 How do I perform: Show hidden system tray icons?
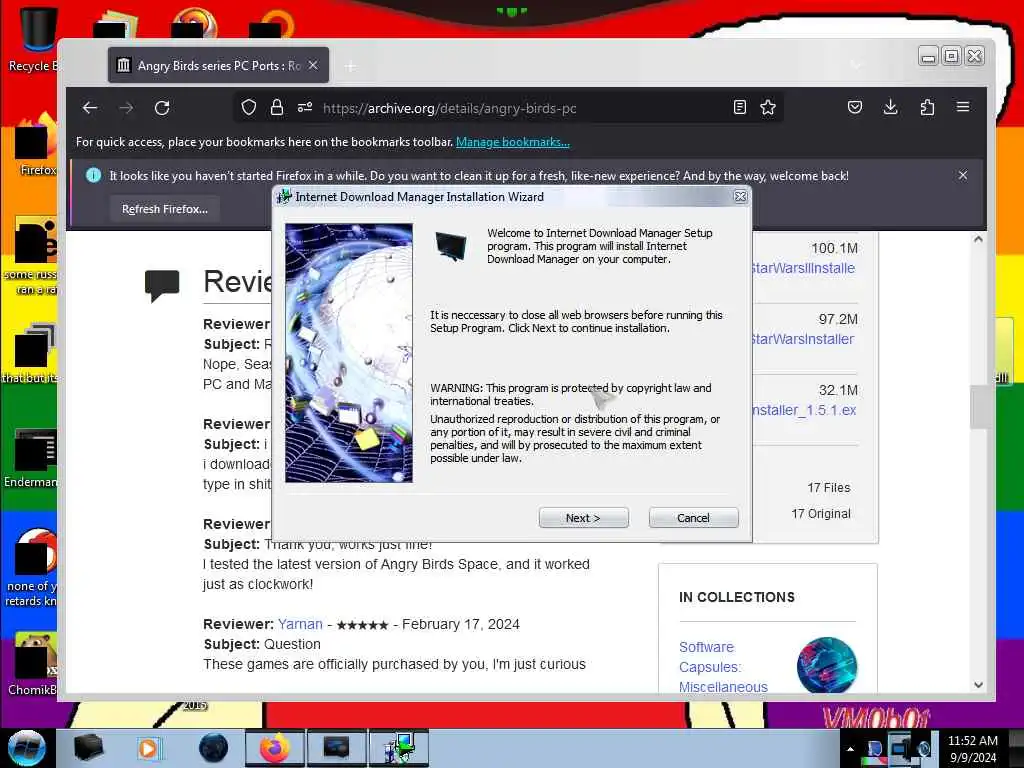pos(850,749)
